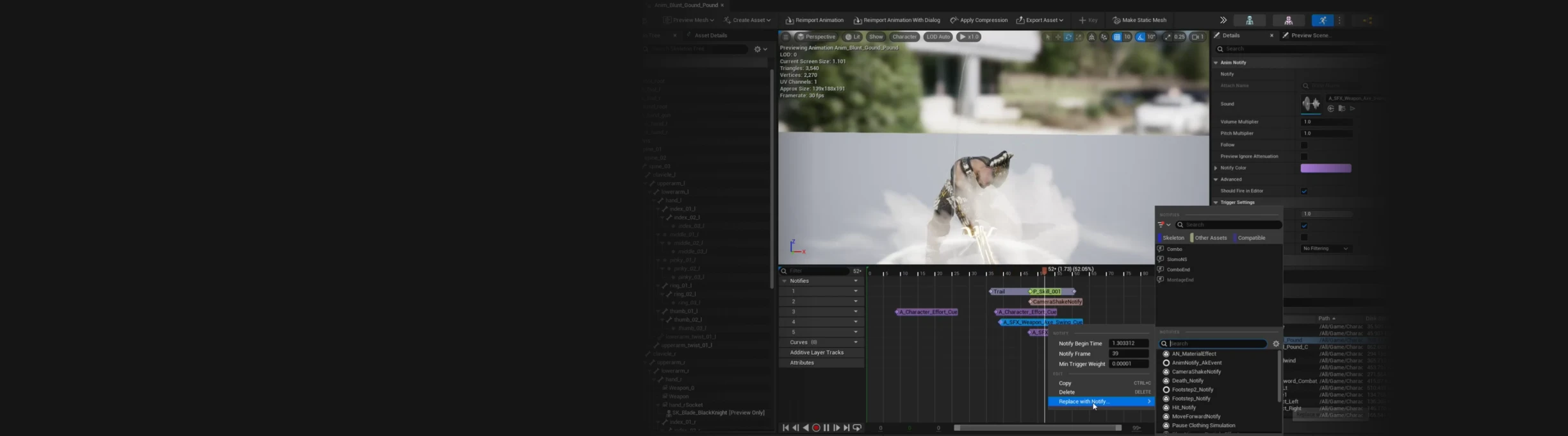The image size is (1568, 436).
Task: Open the LOD Auto menu
Action: (x=938, y=37)
